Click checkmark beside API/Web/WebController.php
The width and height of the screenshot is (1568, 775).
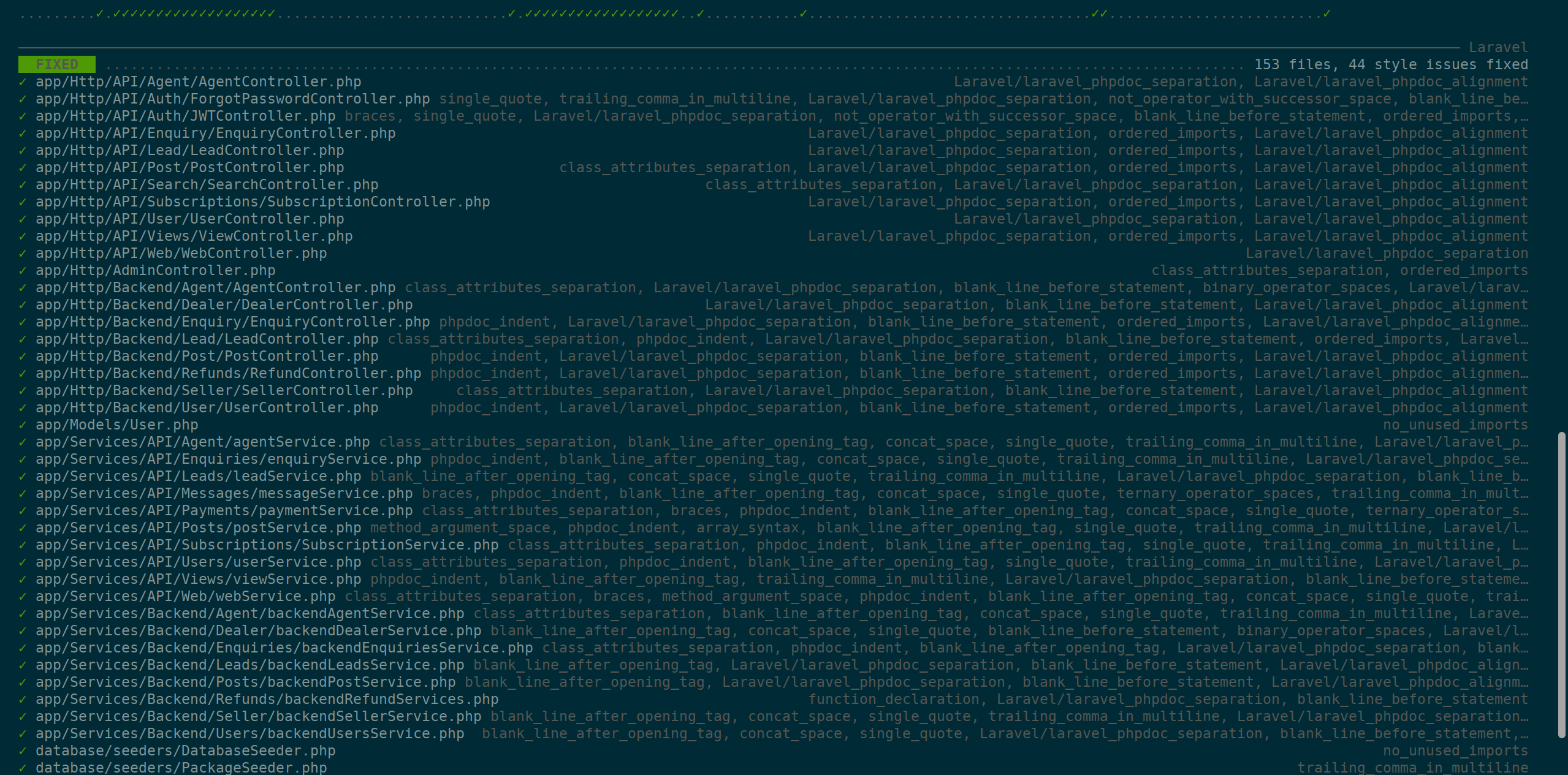[23, 253]
